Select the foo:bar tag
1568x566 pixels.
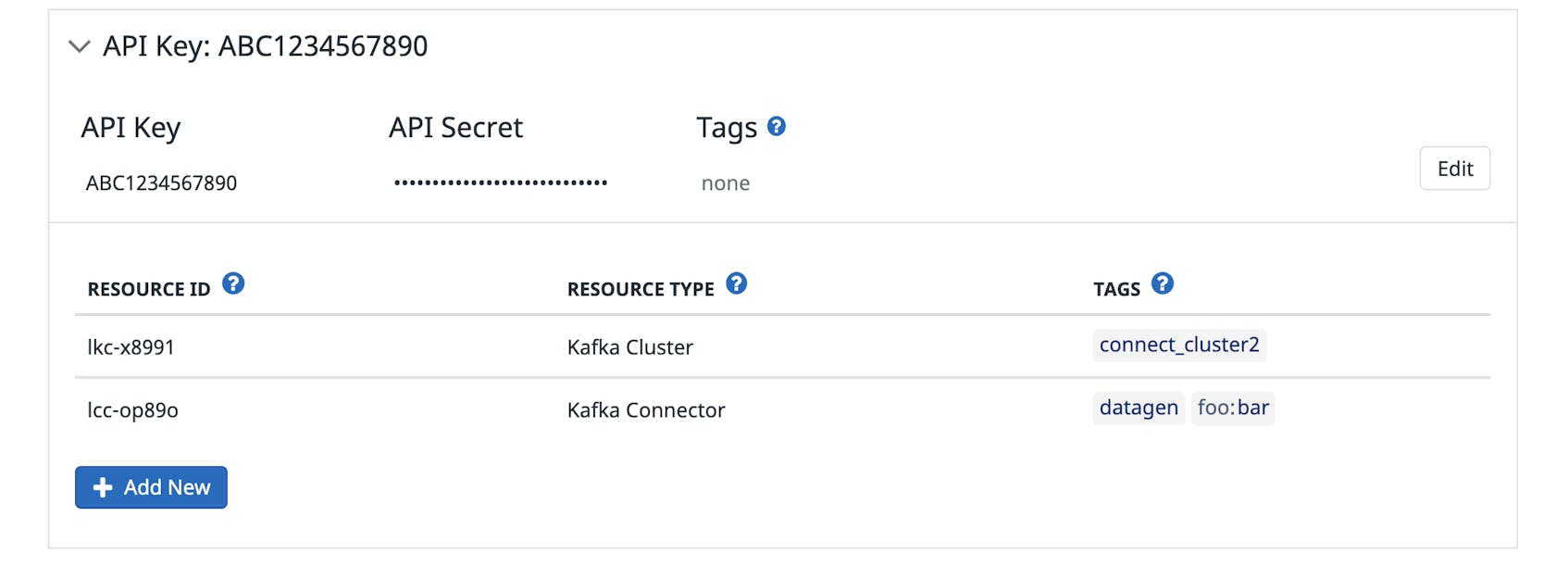(x=1233, y=408)
